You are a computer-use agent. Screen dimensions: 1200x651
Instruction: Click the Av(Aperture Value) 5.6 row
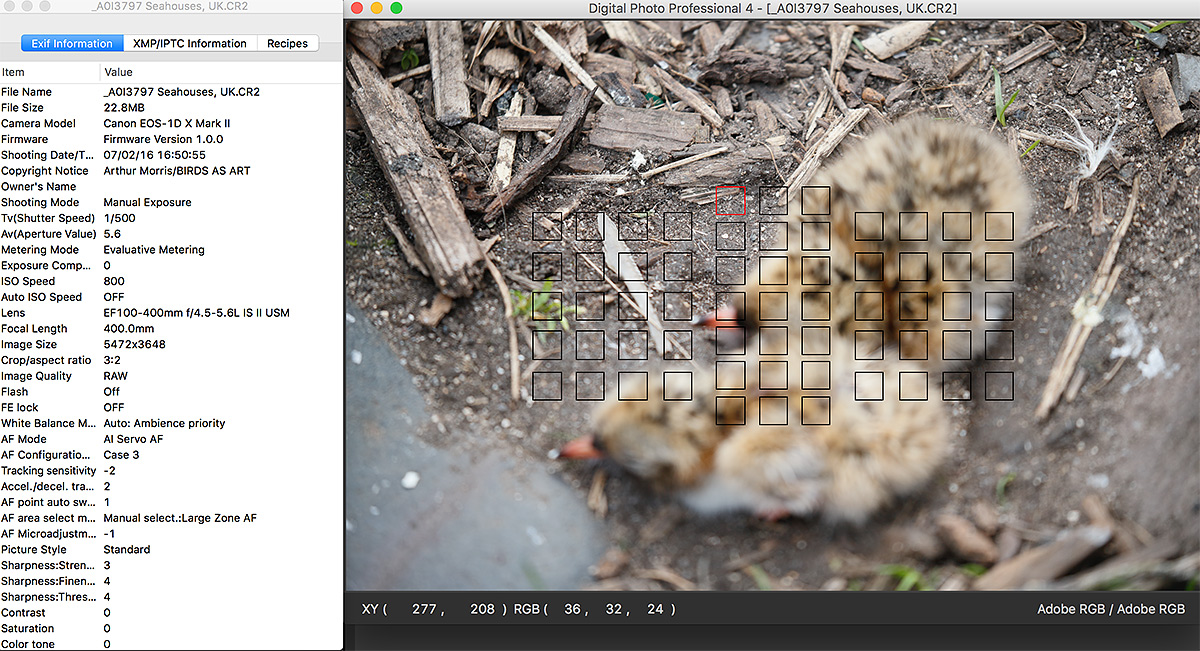tap(171, 234)
